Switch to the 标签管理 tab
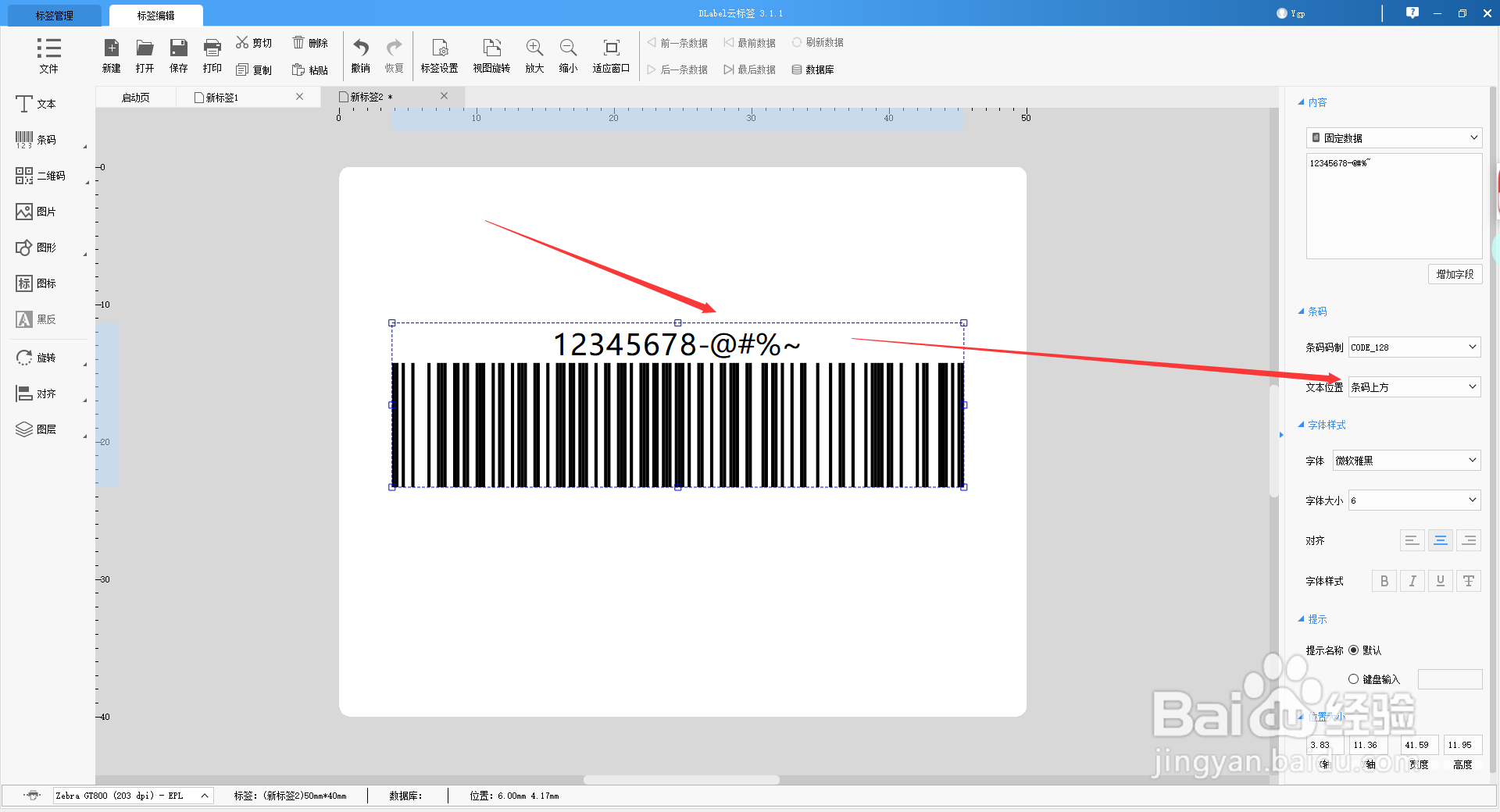 click(x=55, y=16)
